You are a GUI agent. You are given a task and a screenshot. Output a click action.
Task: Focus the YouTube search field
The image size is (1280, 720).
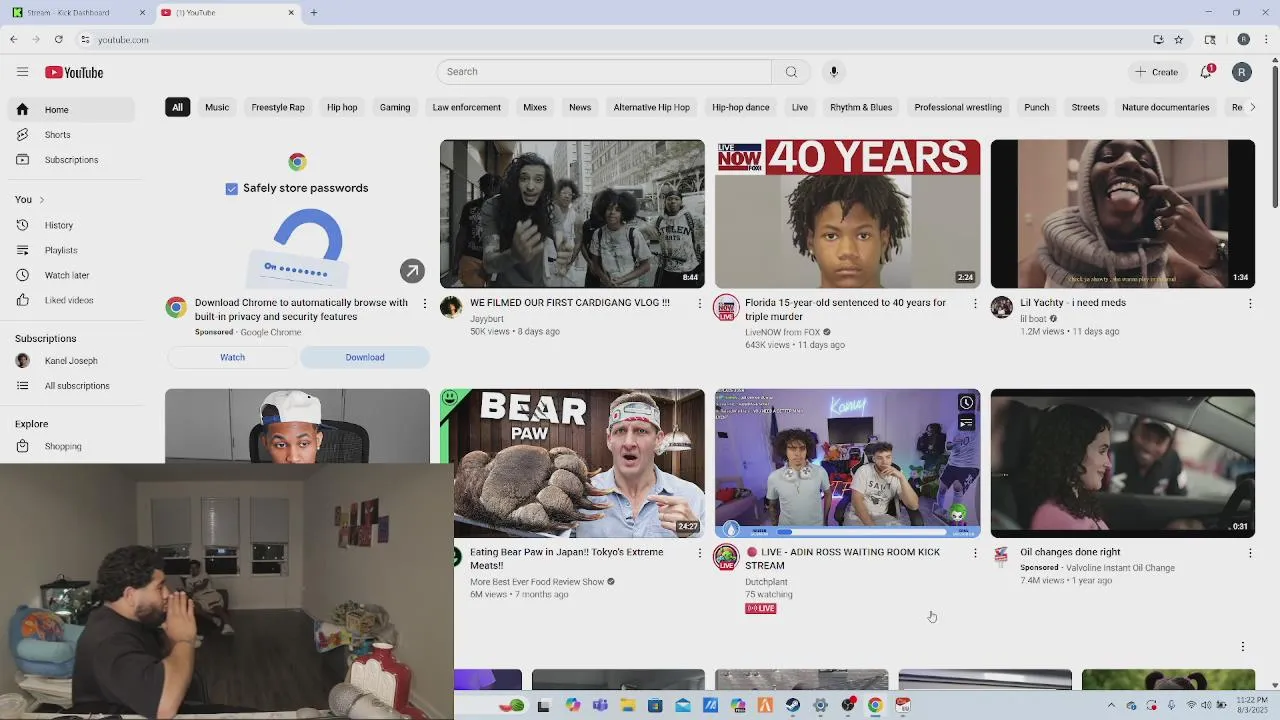(x=604, y=72)
